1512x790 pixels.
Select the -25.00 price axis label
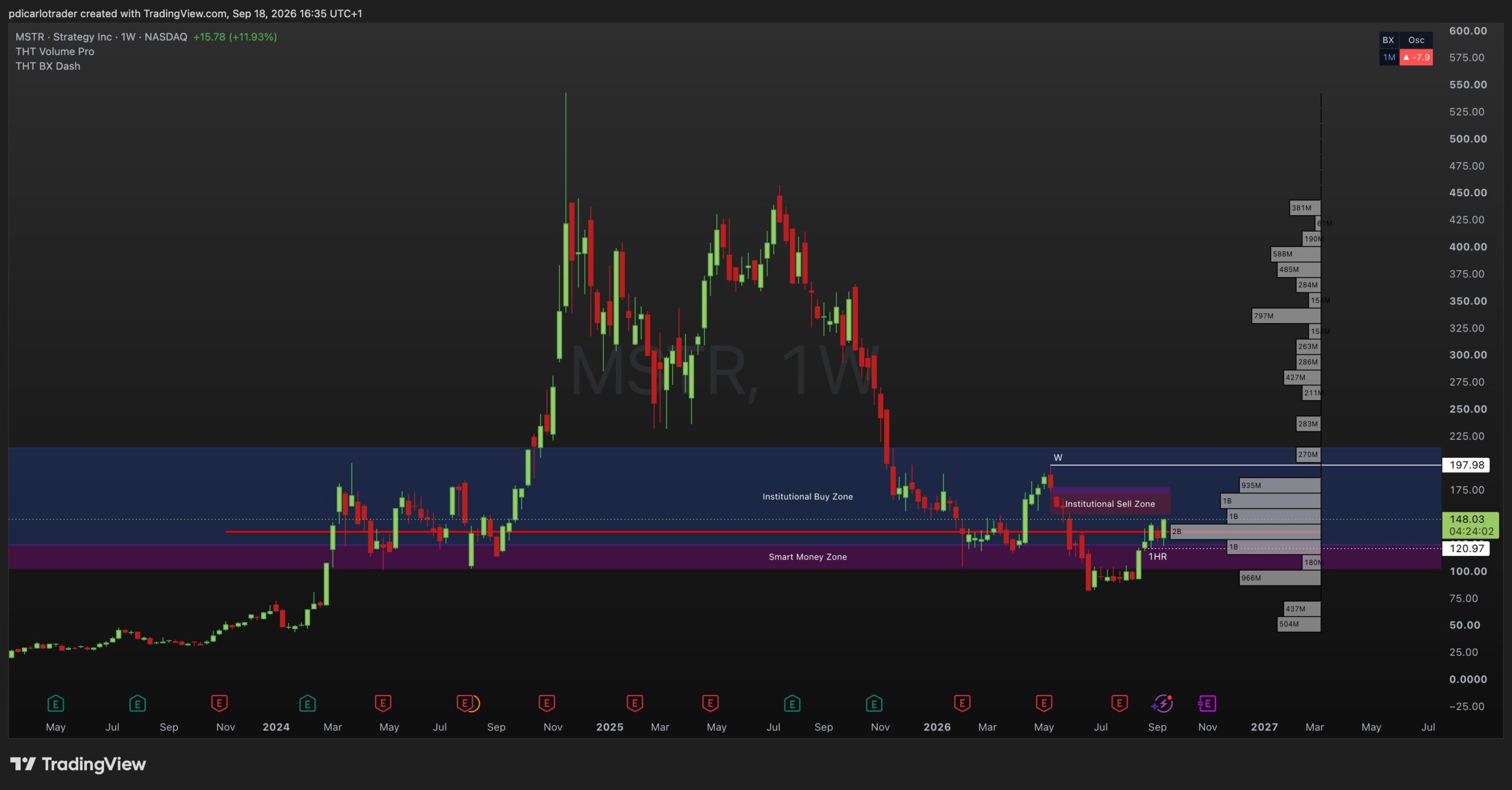tap(1467, 706)
